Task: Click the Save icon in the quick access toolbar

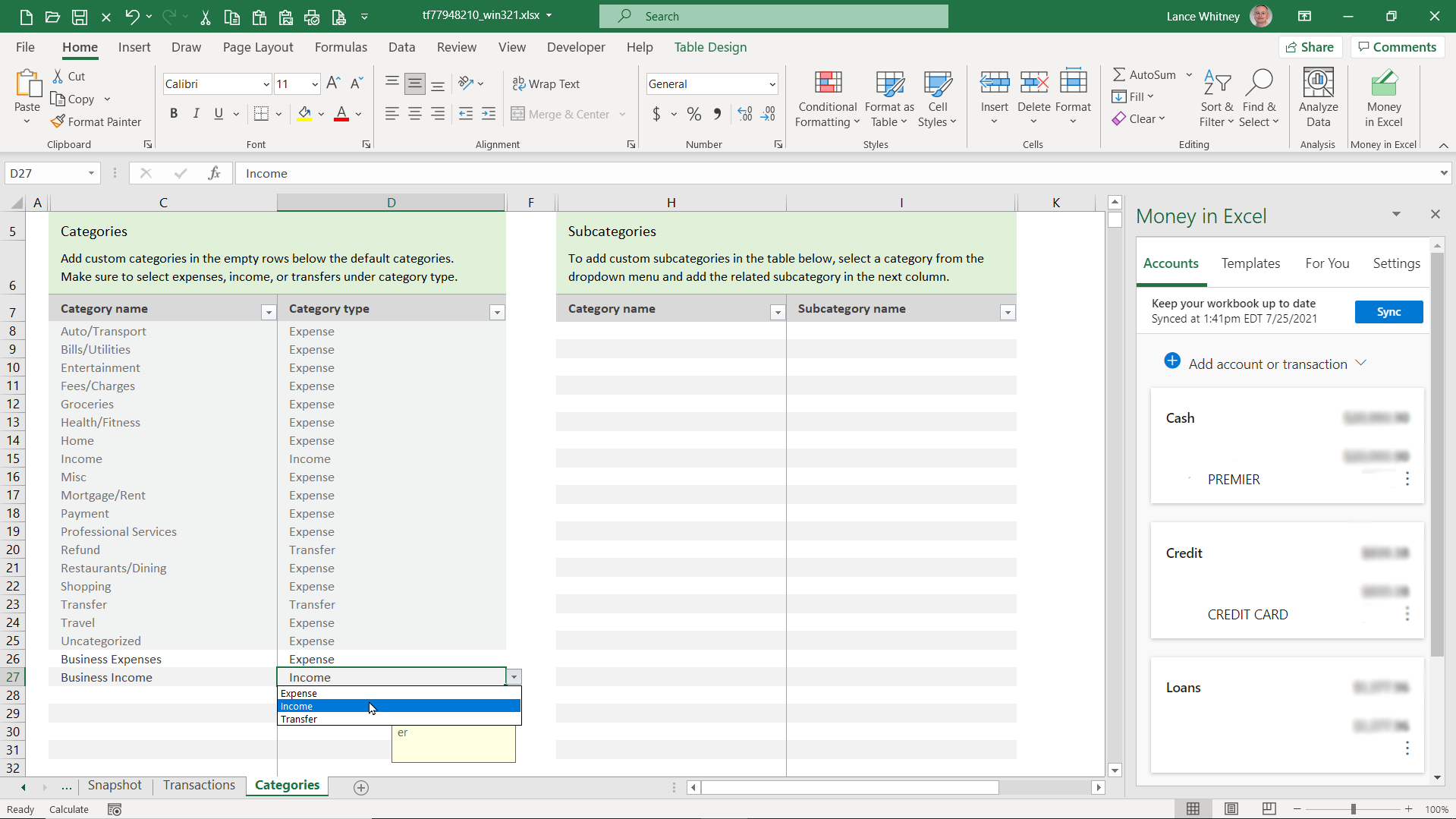Action: click(79, 16)
